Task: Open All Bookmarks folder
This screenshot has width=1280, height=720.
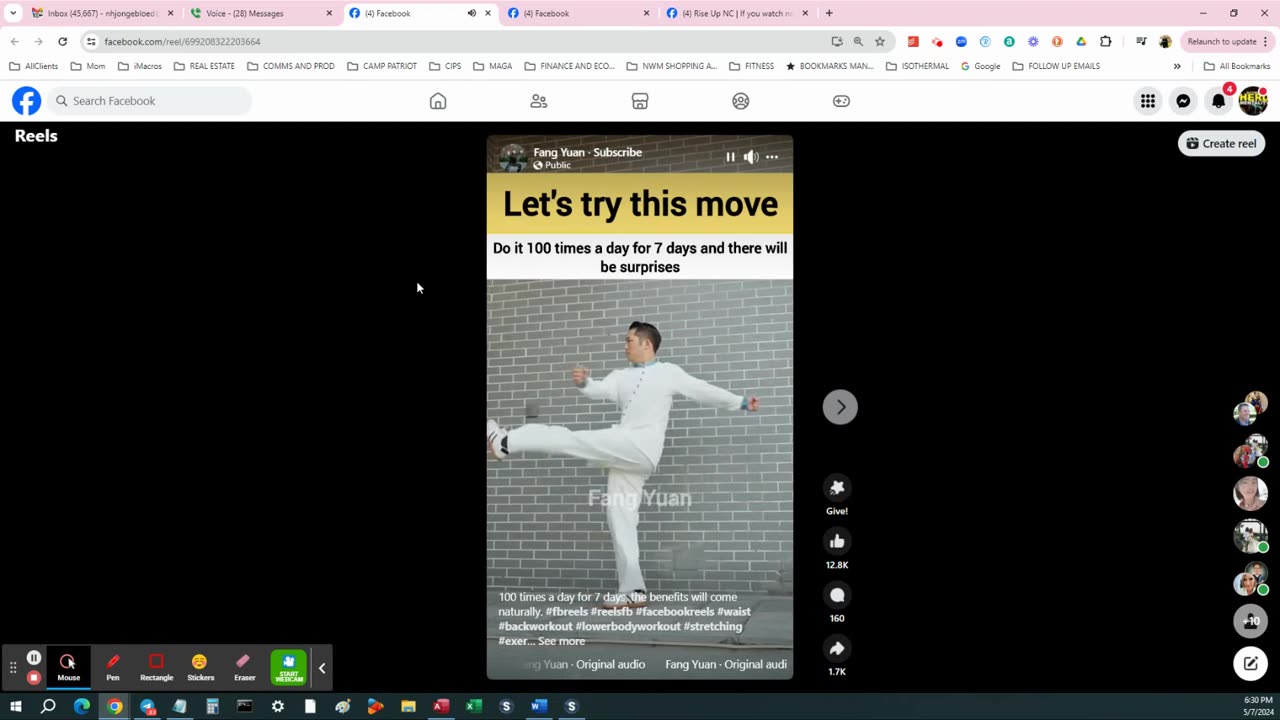Action: tap(1236, 66)
